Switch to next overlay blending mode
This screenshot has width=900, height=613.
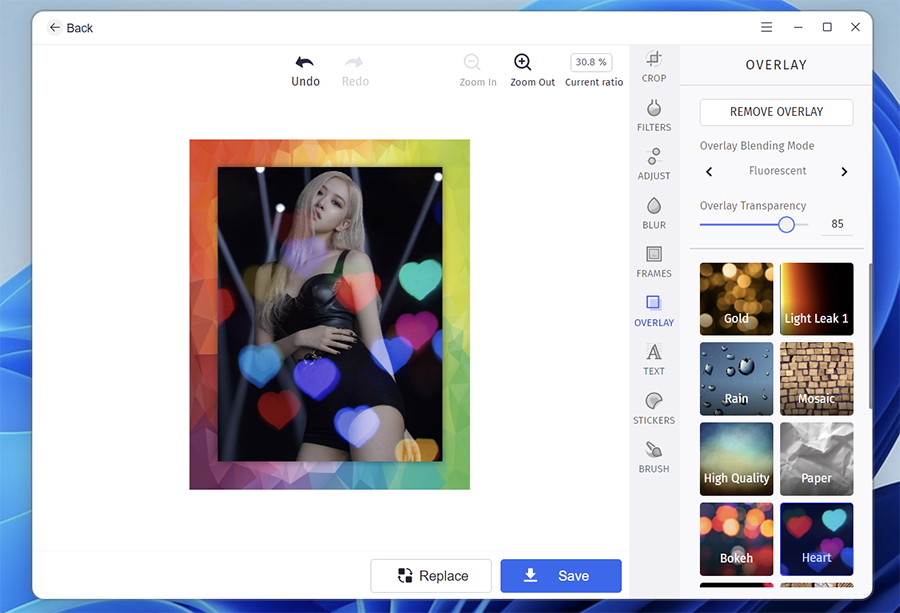[844, 172]
